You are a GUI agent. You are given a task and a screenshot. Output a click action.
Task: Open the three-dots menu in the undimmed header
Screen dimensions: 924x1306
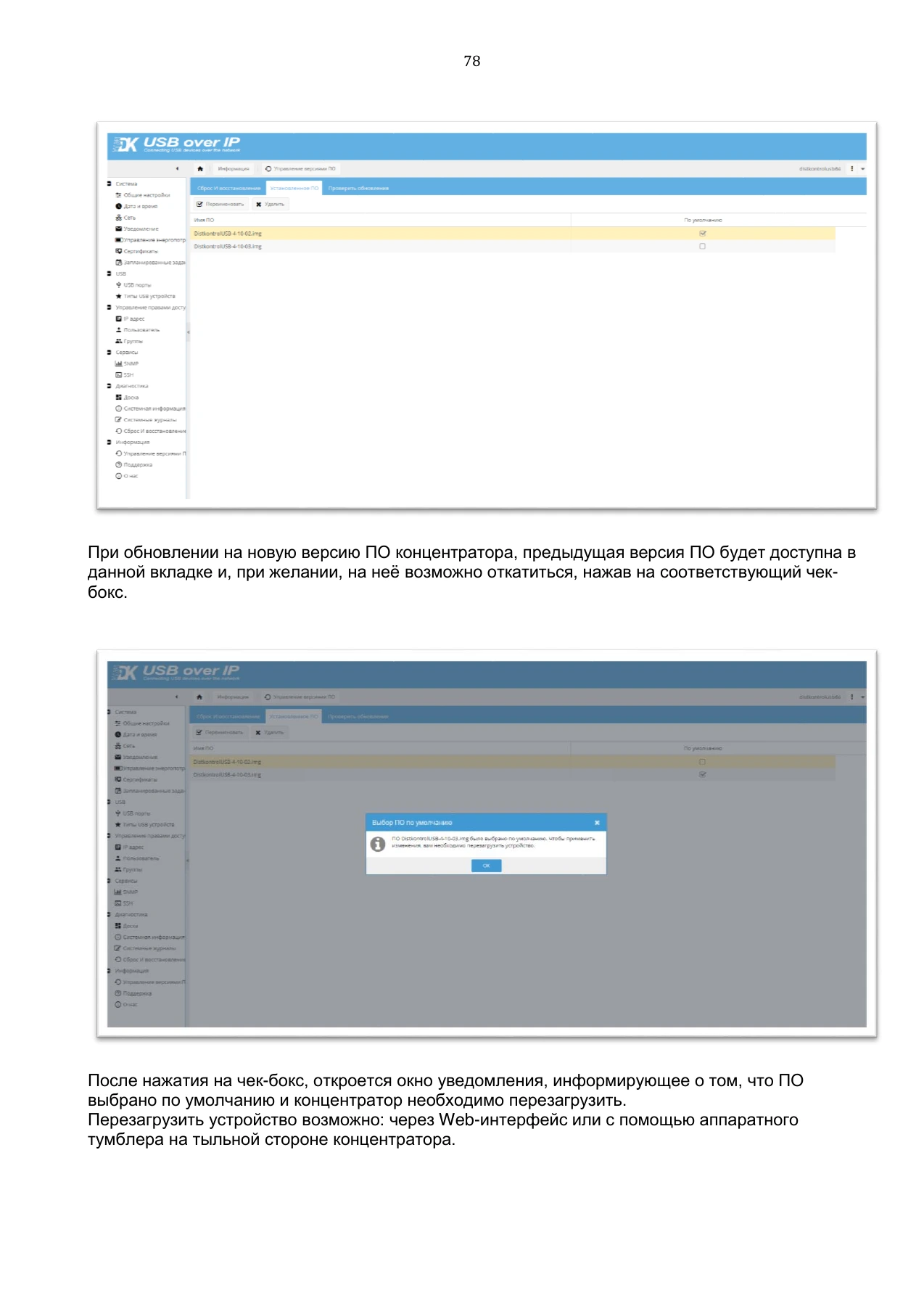click(851, 168)
